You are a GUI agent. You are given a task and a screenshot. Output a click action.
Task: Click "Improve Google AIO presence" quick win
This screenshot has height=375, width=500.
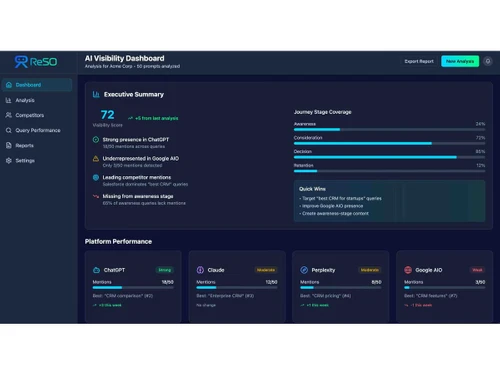(333, 206)
